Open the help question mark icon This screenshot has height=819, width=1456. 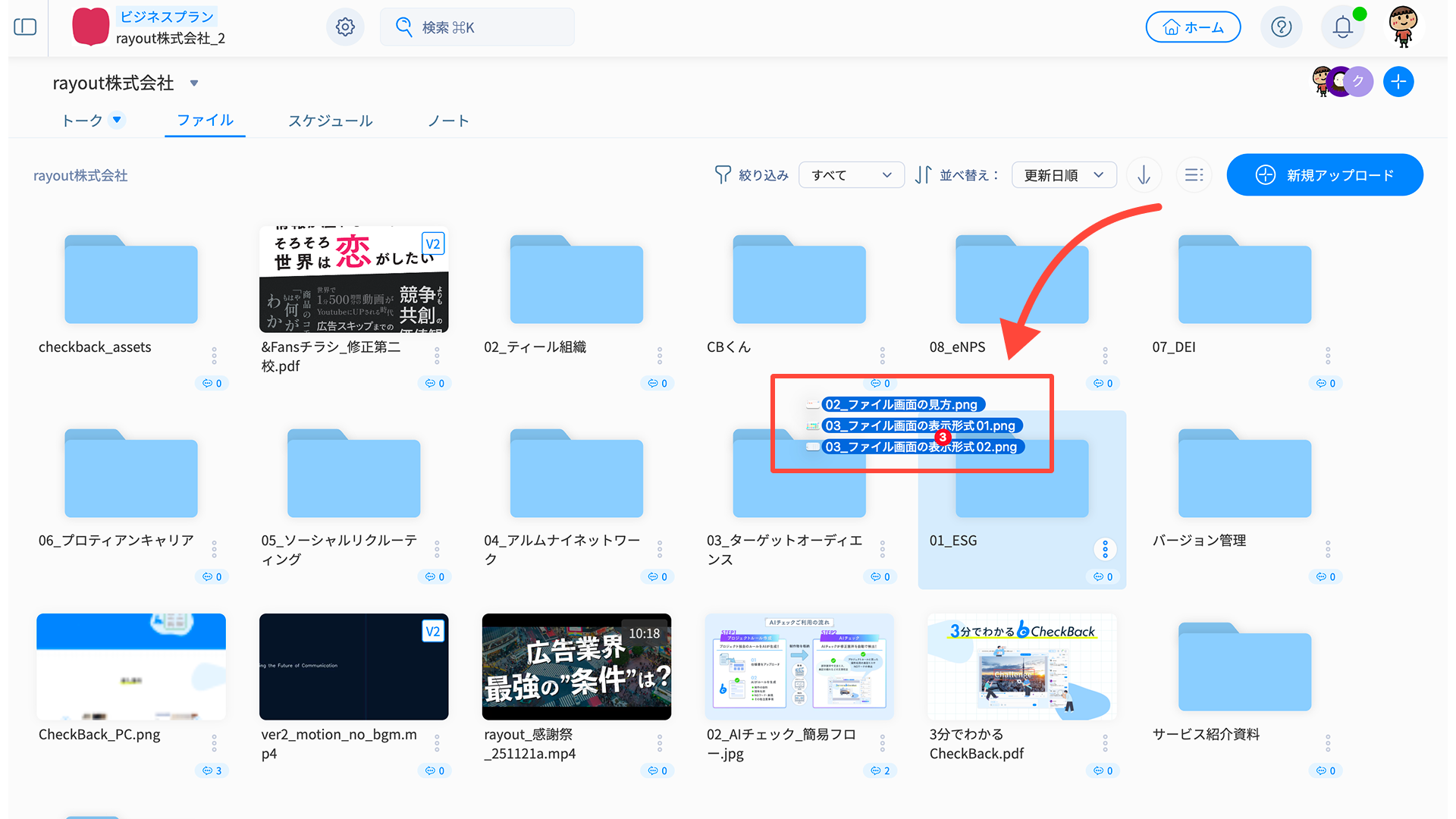(1281, 27)
